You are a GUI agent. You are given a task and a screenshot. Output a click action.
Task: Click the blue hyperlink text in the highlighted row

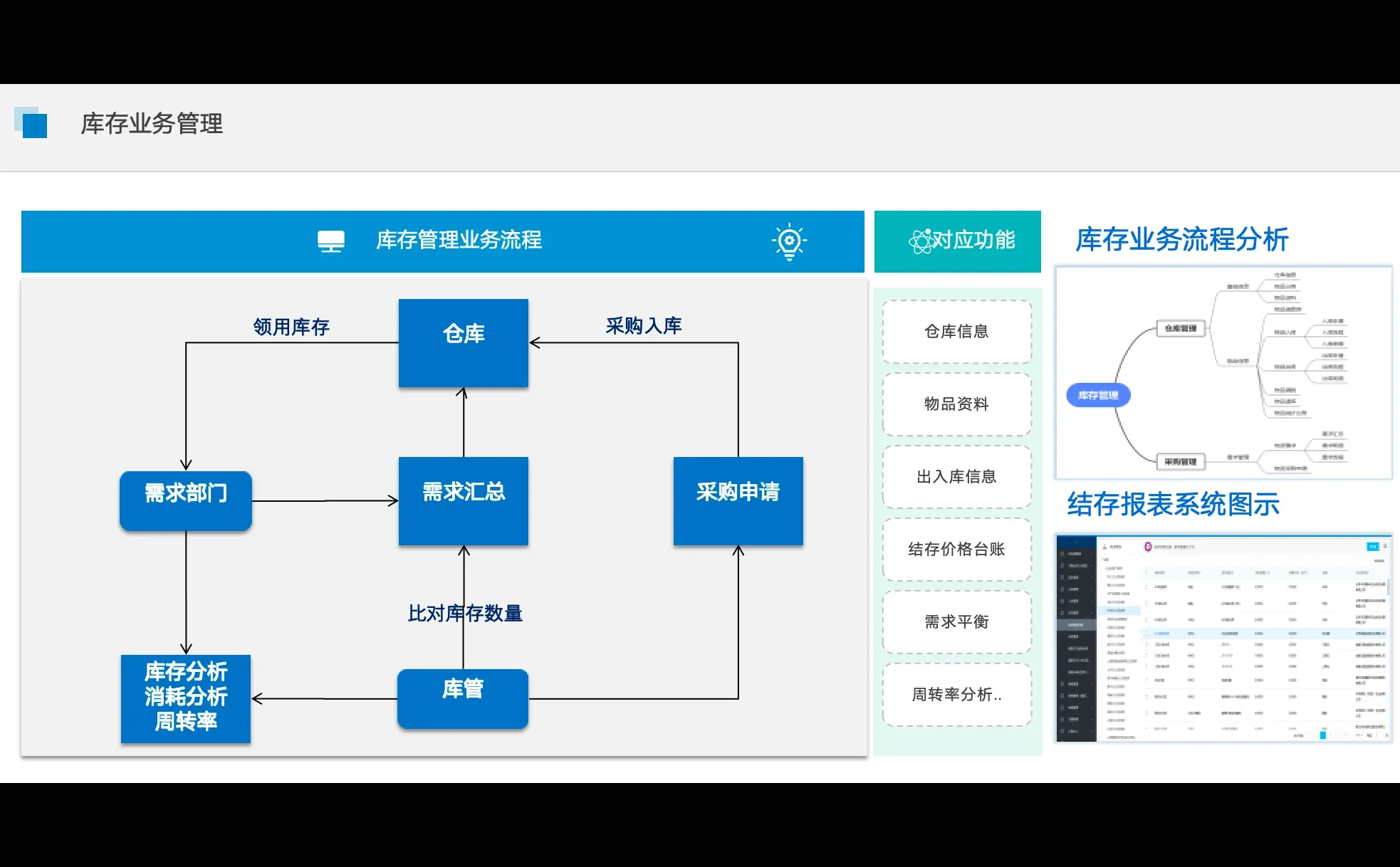coord(1162,634)
